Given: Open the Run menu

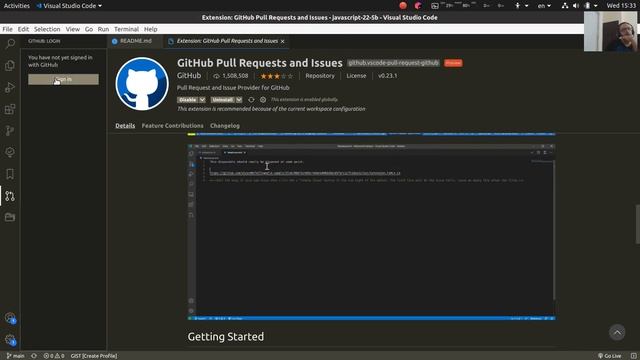Looking at the screenshot, I should click(103, 29).
